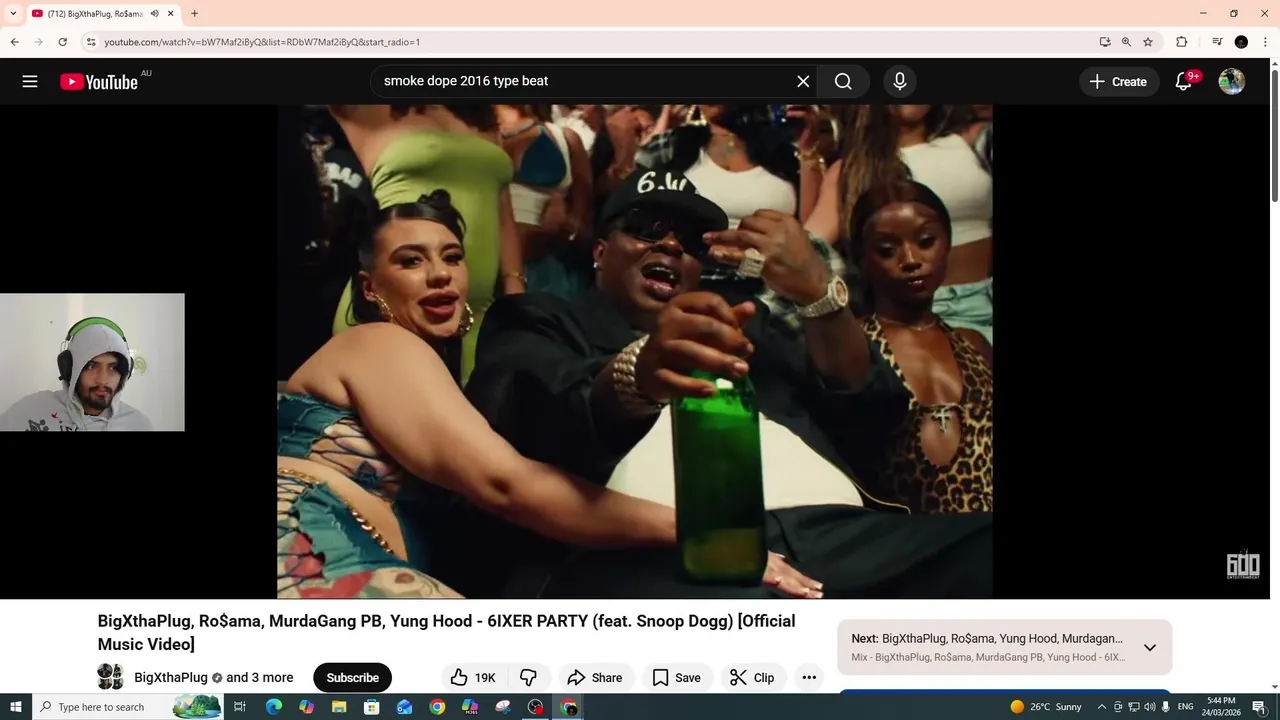
Task: Open the Windows Start menu
Action: 15,707
